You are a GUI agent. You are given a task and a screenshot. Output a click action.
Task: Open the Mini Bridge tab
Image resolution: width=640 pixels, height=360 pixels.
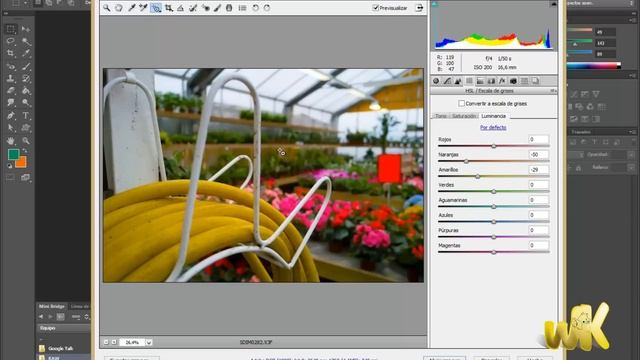point(52,307)
